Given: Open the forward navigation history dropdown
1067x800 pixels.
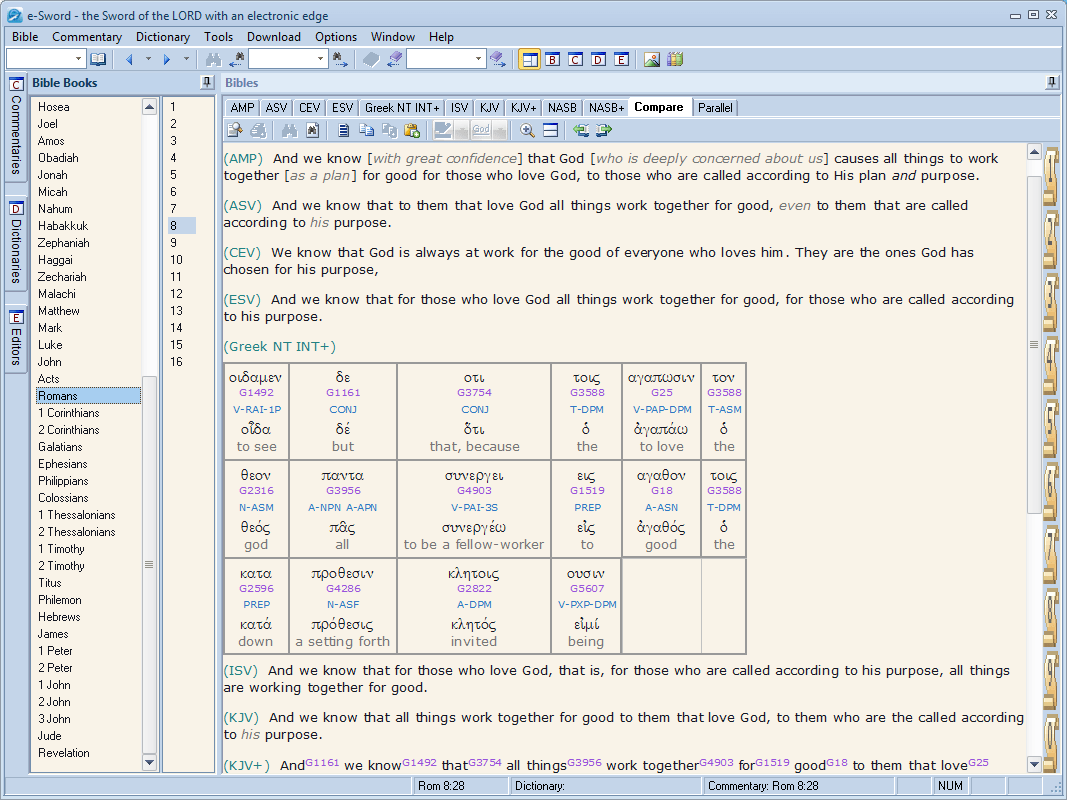Looking at the screenshot, I should [185, 59].
